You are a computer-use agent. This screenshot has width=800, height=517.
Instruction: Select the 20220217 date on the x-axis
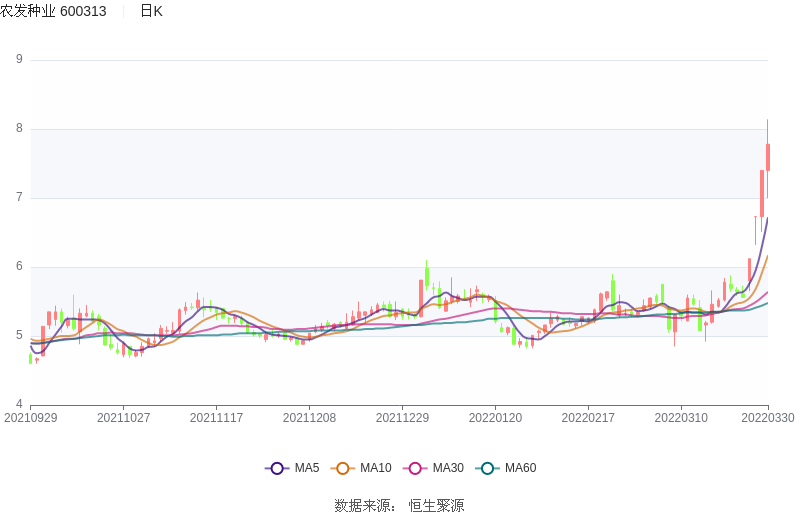click(588, 418)
